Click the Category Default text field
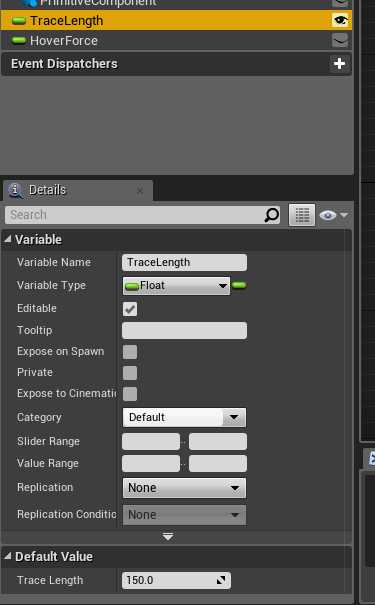 [x=173, y=417]
